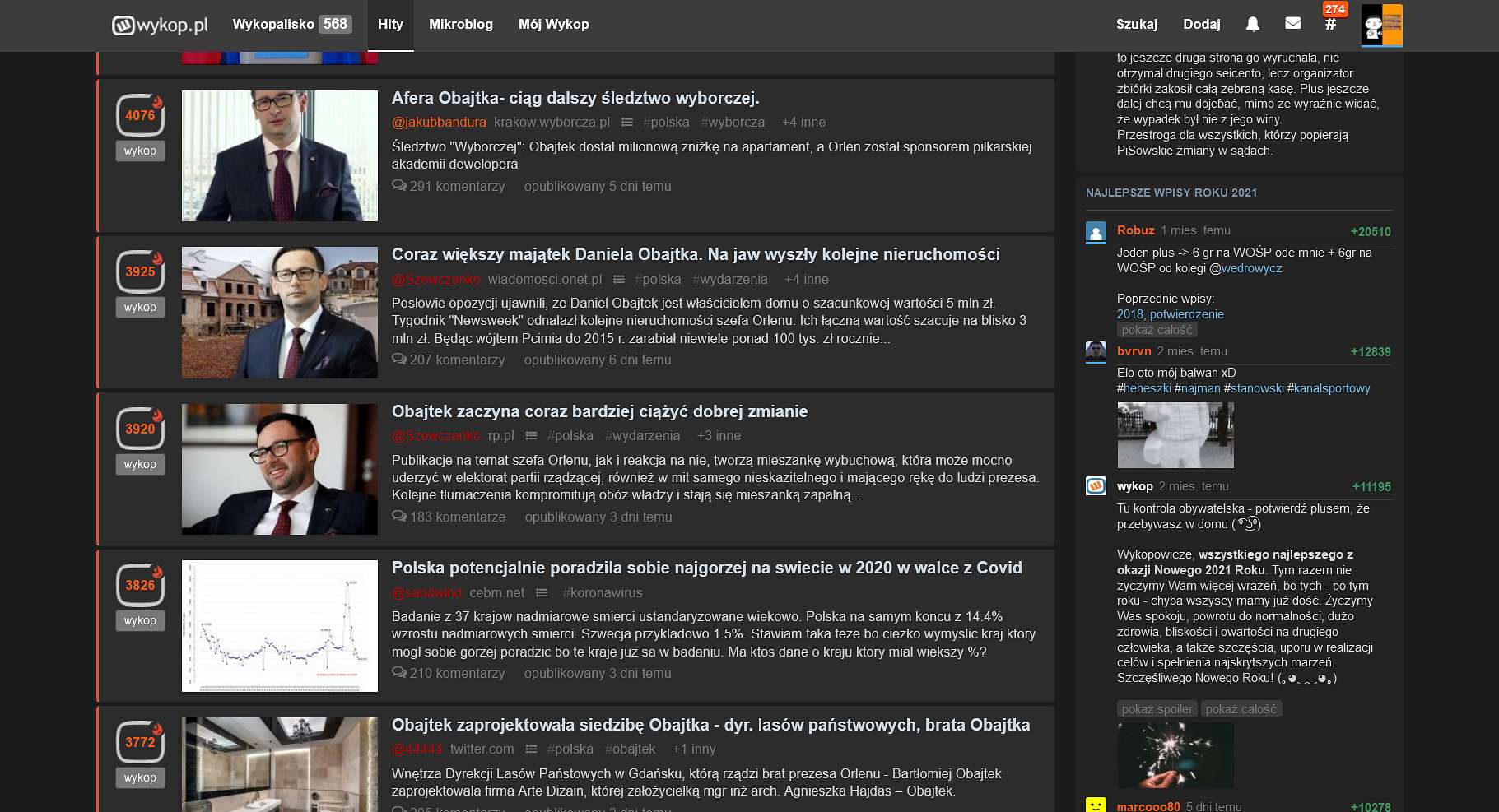This screenshot has width=1499, height=812.
Task: Open the #koronawirus tag
Action: click(603, 592)
